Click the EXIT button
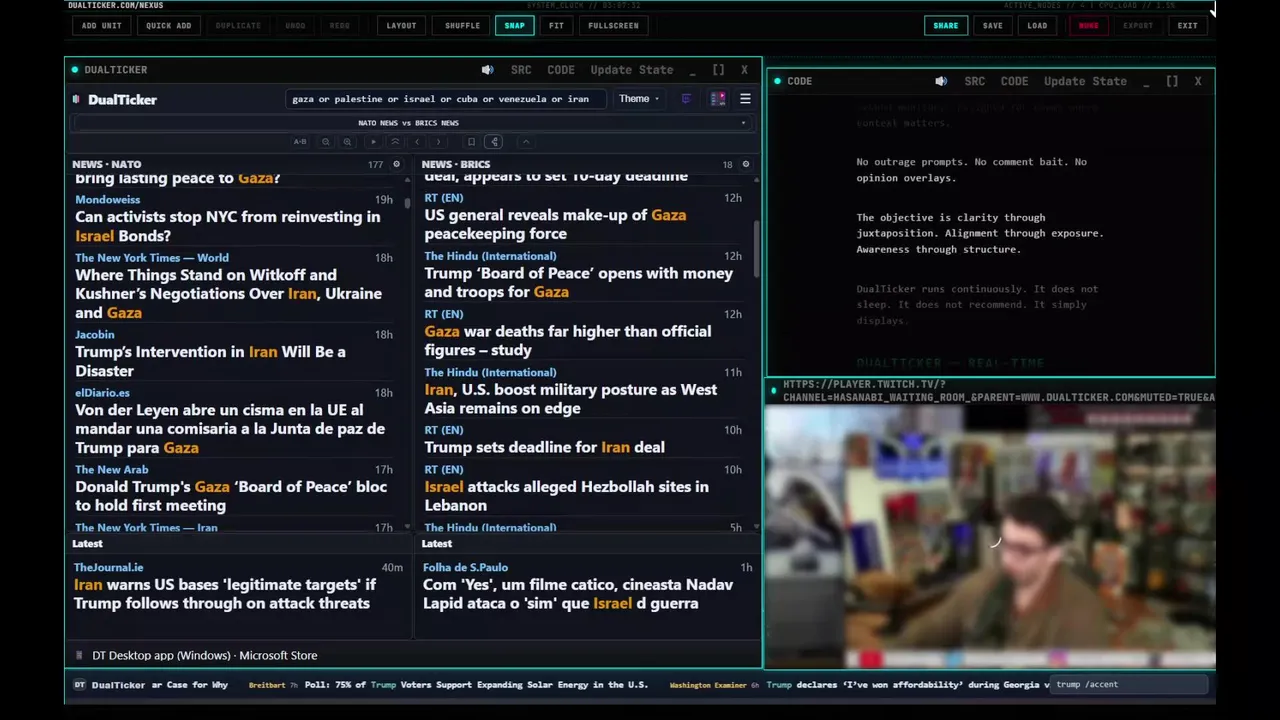This screenshot has height=720, width=1280. (1187, 25)
